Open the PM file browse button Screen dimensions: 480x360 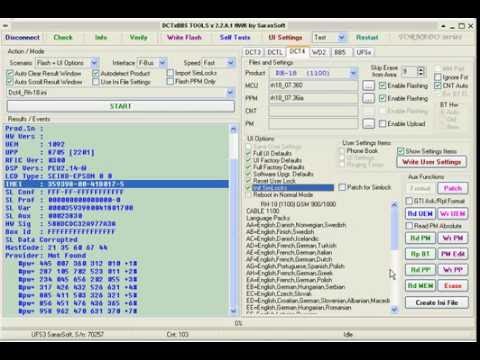coord(368,124)
